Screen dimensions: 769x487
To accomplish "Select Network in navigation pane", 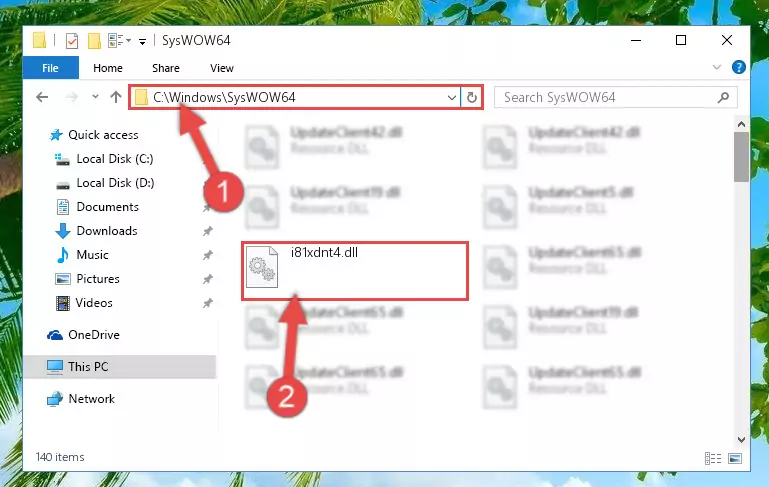I will click(91, 399).
